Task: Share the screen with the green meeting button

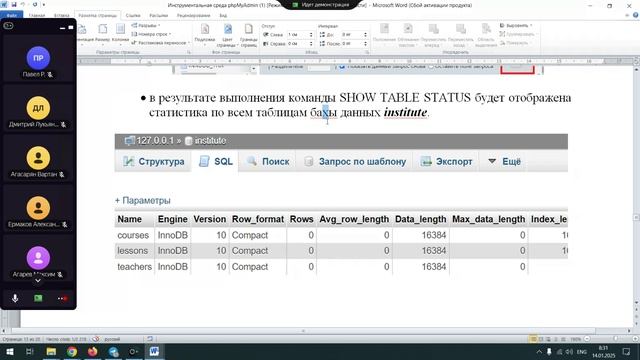Action: 38,298
